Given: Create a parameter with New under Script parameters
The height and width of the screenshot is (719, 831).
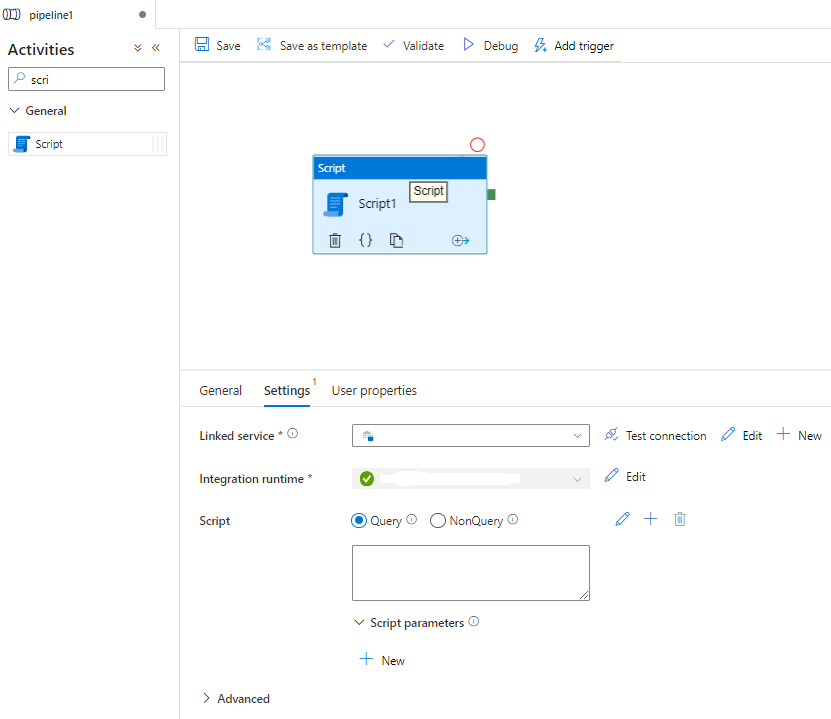Looking at the screenshot, I should pyautogui.click(x=381, y=660).
